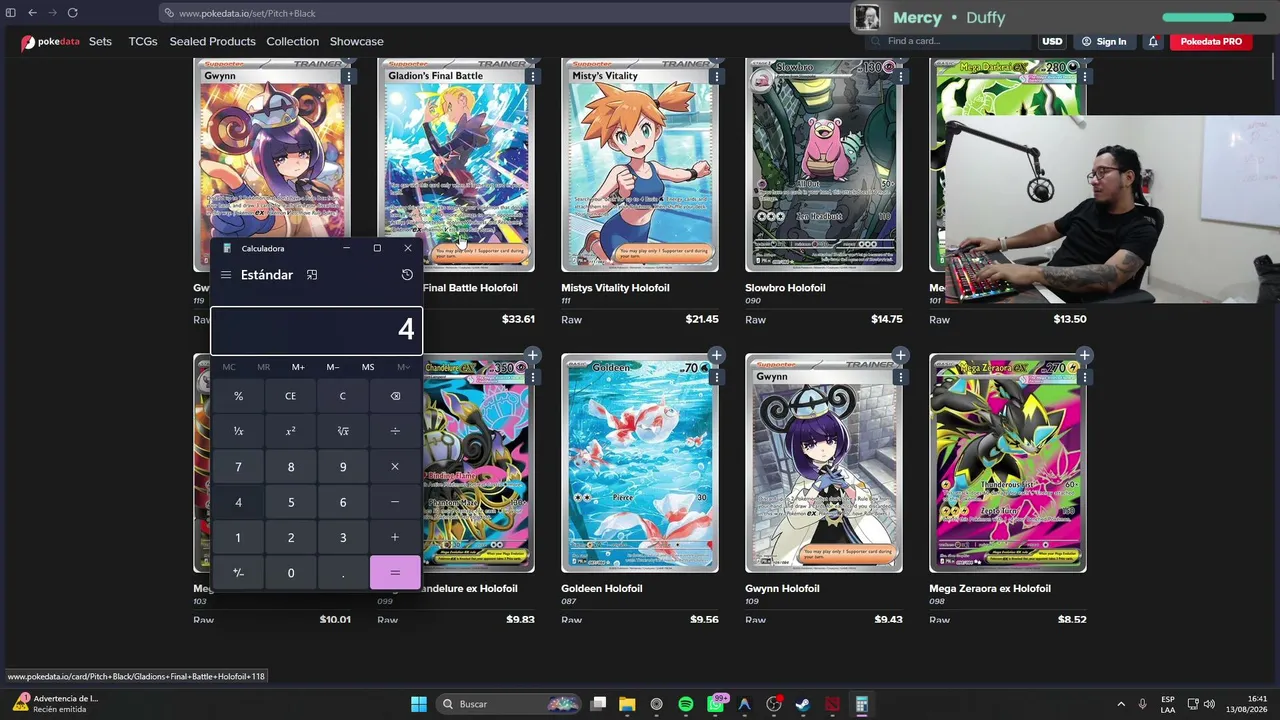Click the minus operator in Calculator
The height and width of the screenshot is (720, 1280).
(395, 502)
